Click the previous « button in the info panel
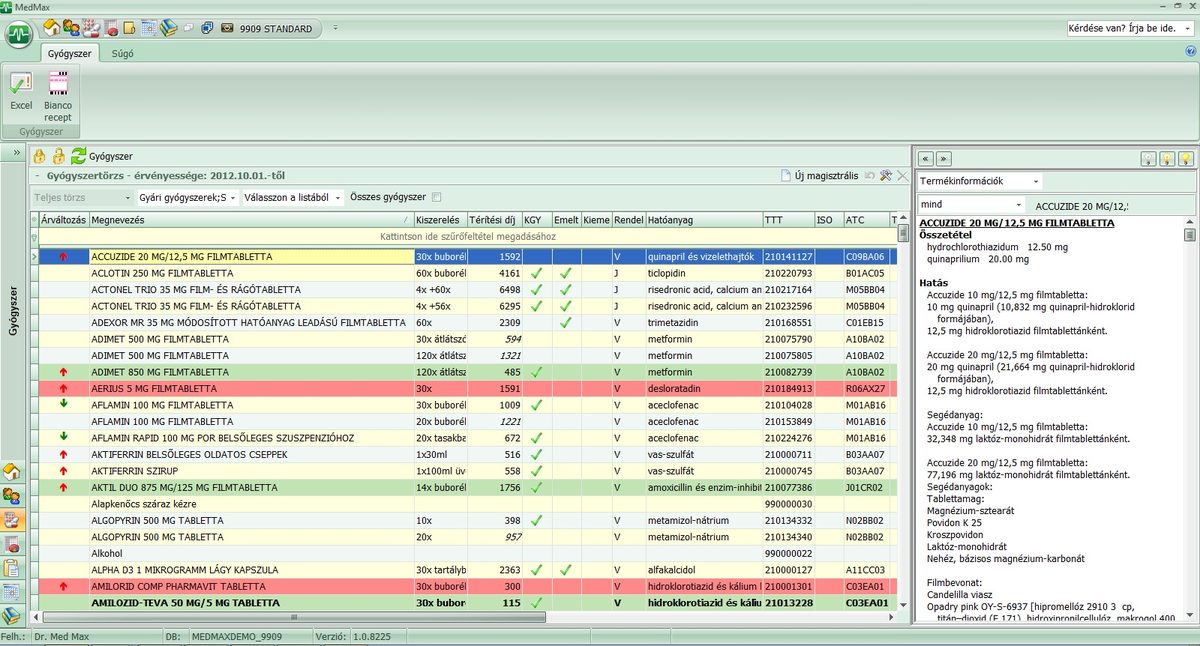The height and width of the screenshot is (646, 1200). click(x=925, y=158)
